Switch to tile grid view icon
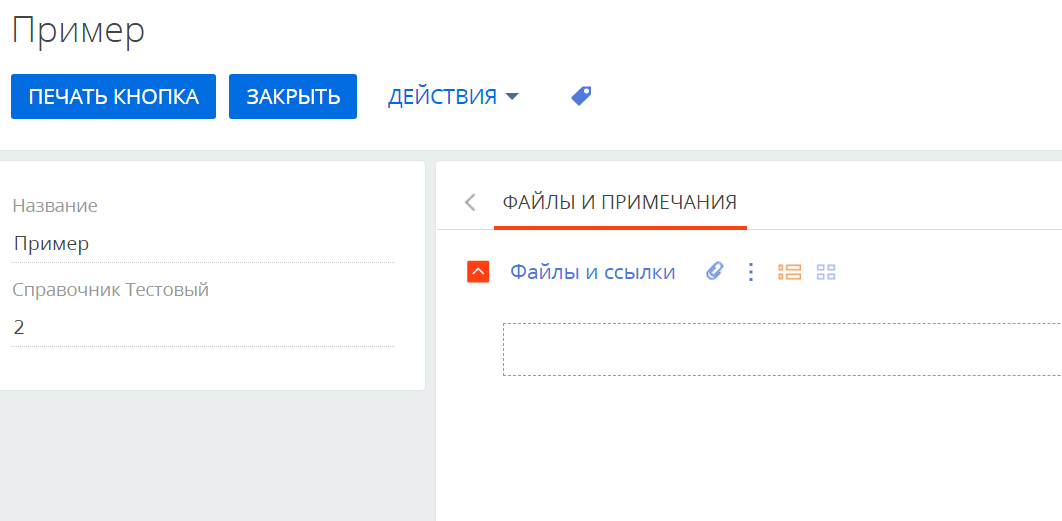Viewport: 1062px width, 521px height. [x=826, y=272]
